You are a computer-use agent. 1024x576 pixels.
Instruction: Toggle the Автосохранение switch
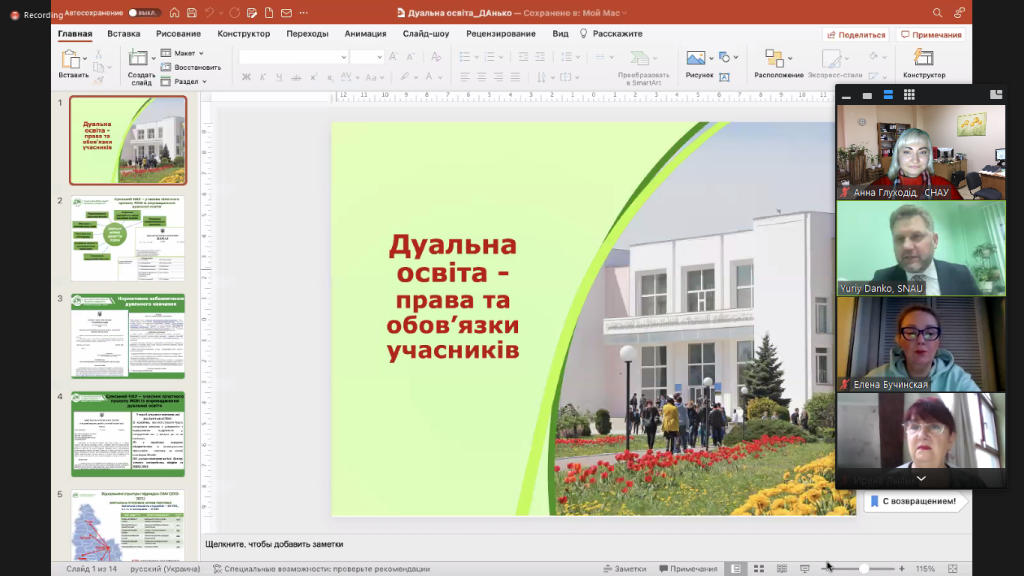[144, 13]
